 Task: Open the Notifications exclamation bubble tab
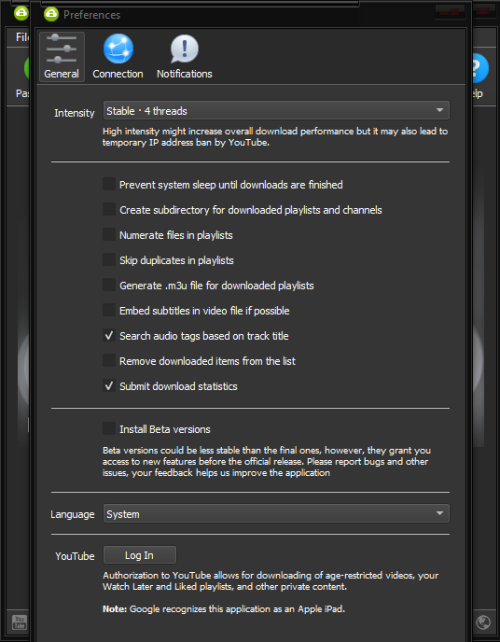184,57
